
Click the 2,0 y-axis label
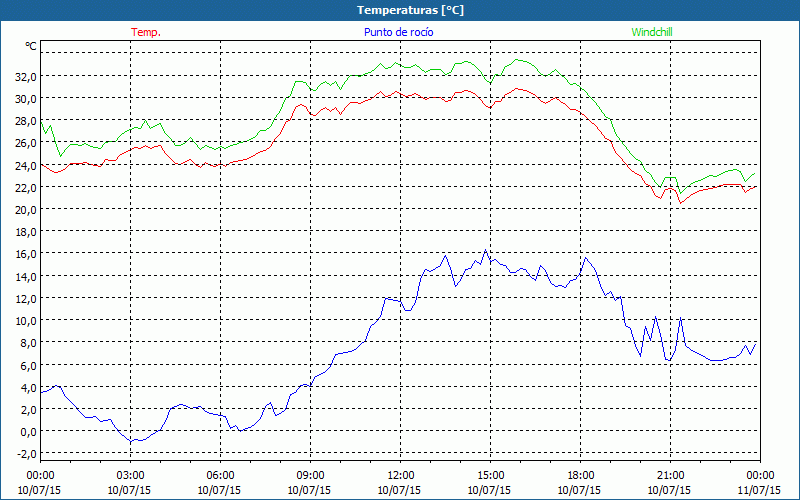(28, 409)
